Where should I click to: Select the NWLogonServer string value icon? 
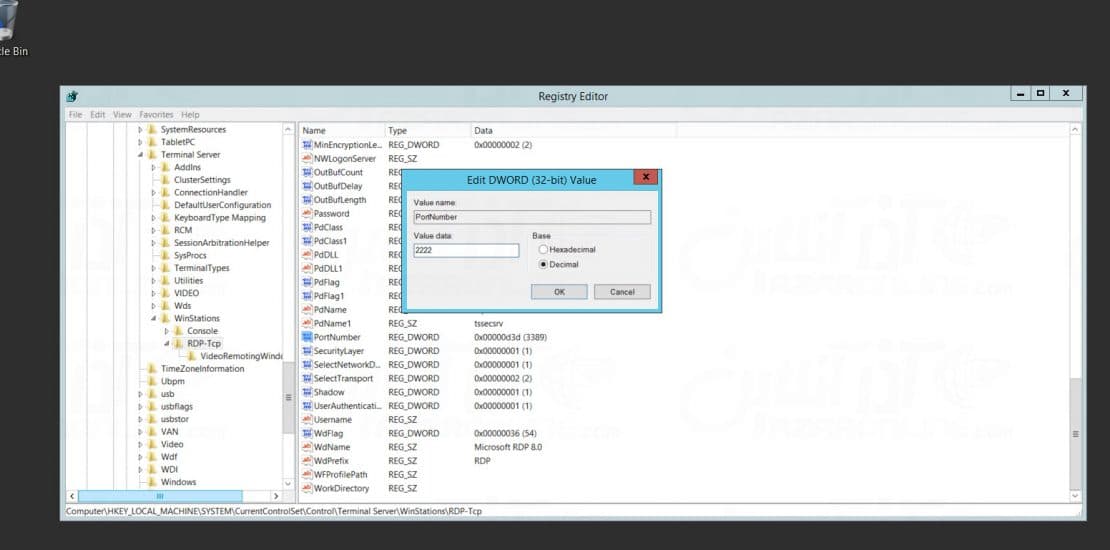(x=307, y=159)
